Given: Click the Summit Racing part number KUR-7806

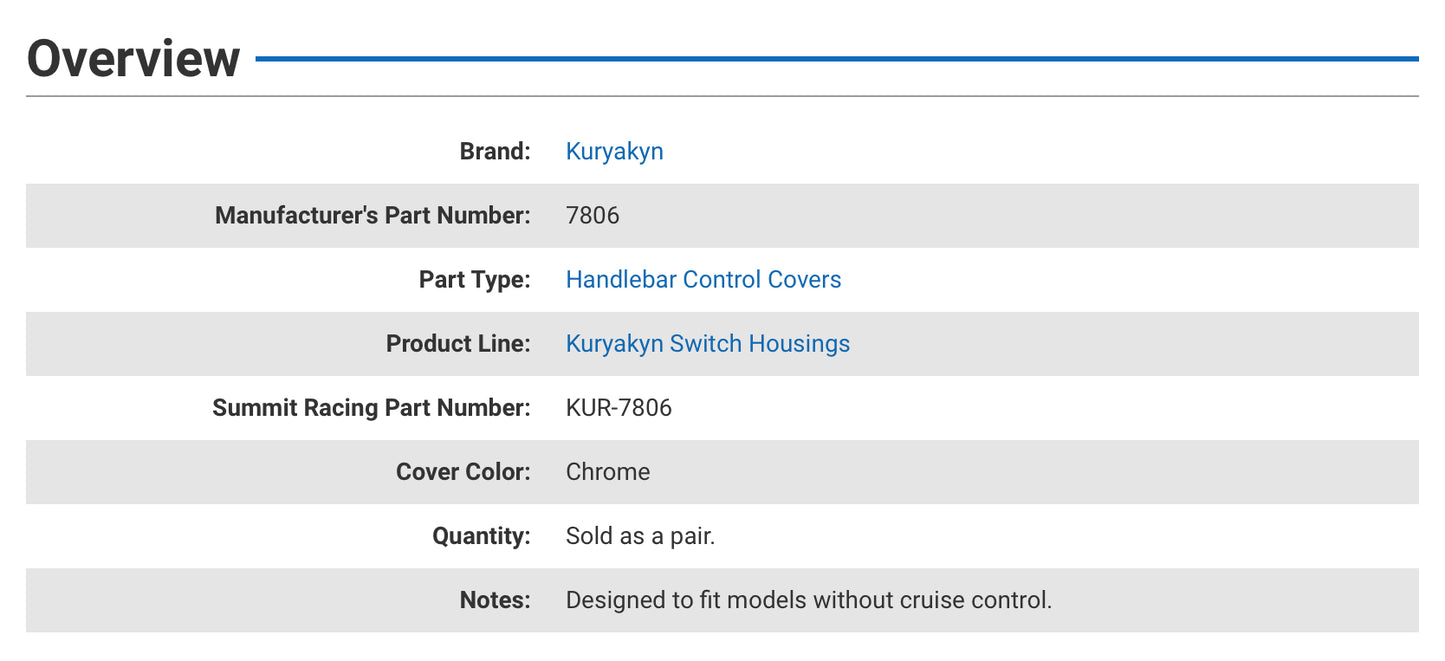Looking at the screenshot, I should (x=619, y=407).
